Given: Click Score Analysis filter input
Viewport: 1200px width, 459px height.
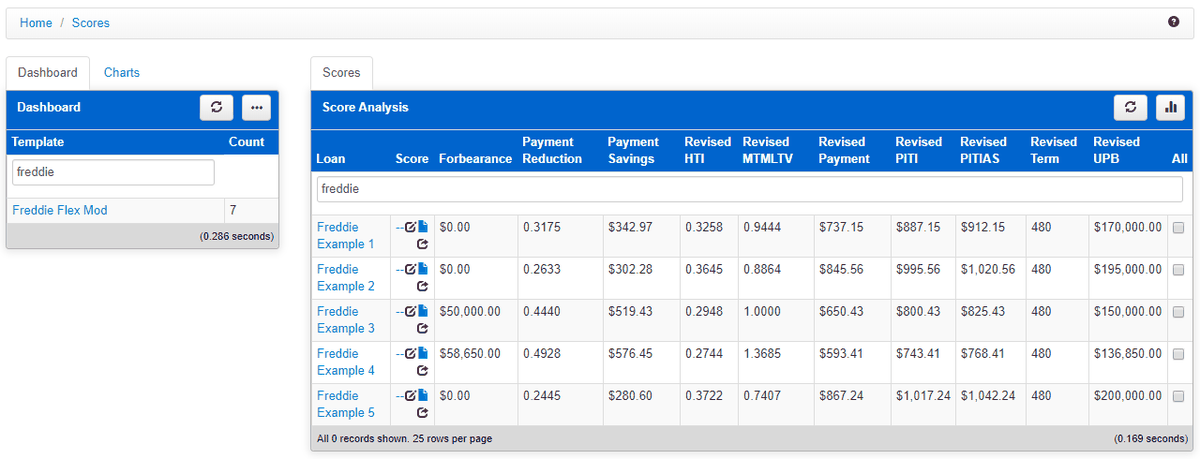Looking at the screenshot, I should (749, 189).
